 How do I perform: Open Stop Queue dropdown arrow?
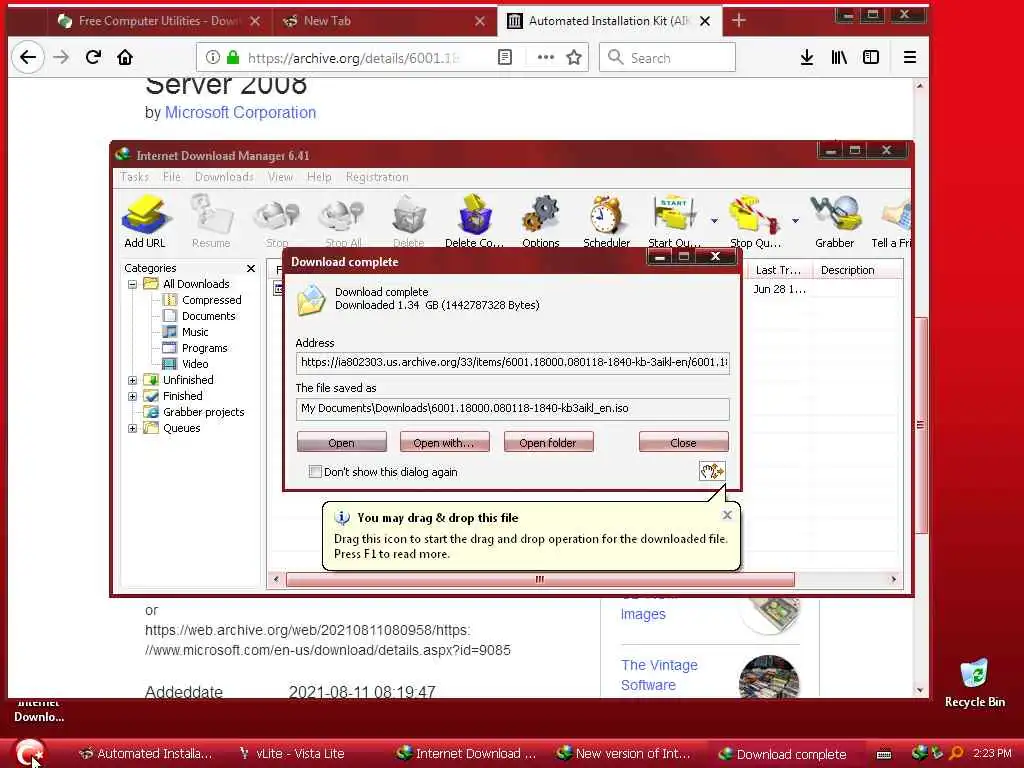[795, 221]
